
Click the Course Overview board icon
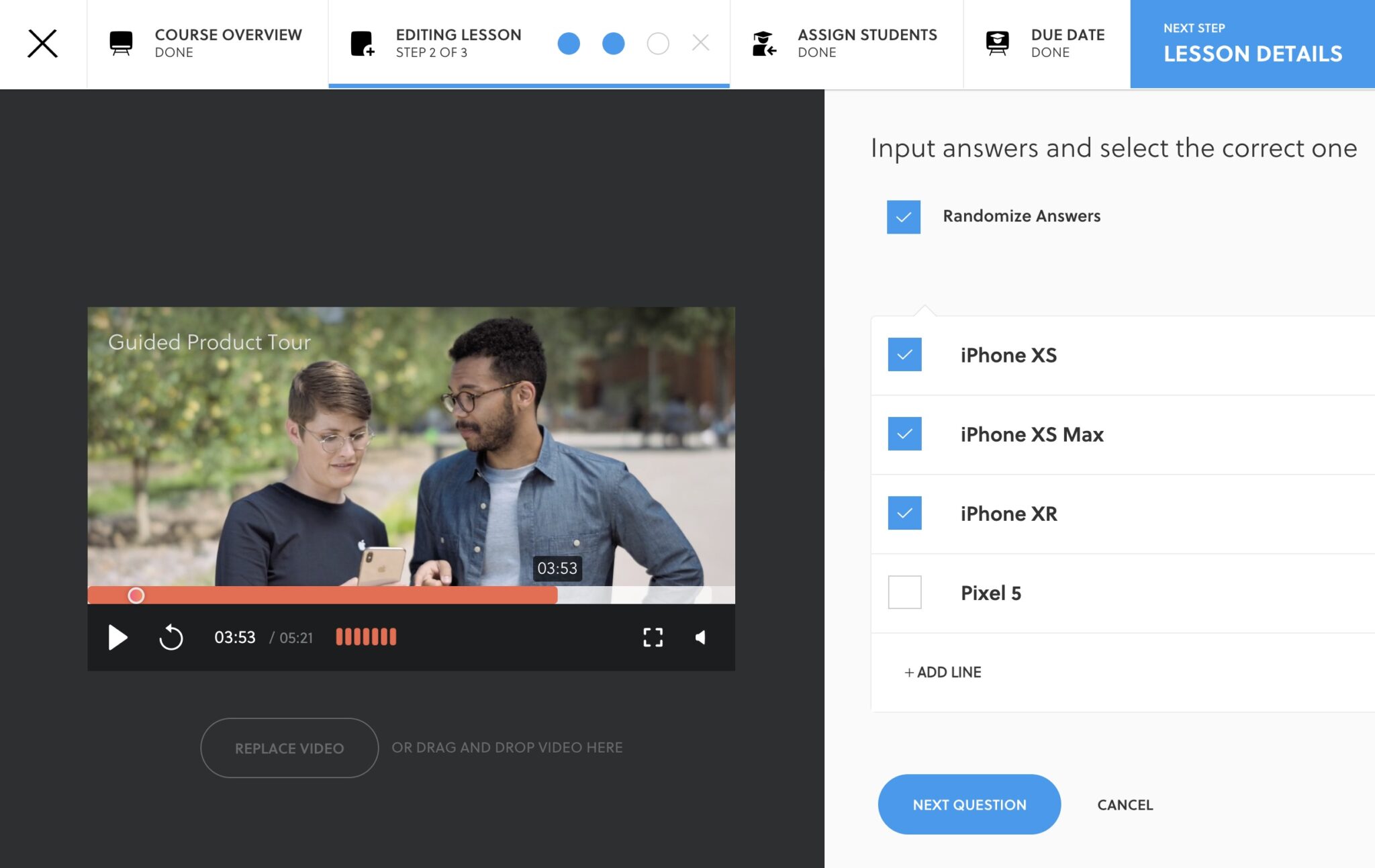pyautogui.click(x=121, y=44)
